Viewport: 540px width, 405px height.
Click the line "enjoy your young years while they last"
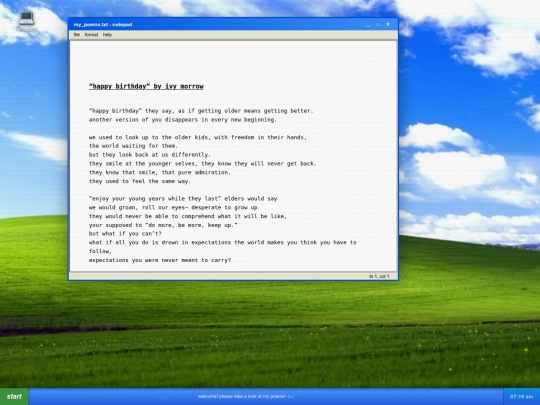coord(183,199)
